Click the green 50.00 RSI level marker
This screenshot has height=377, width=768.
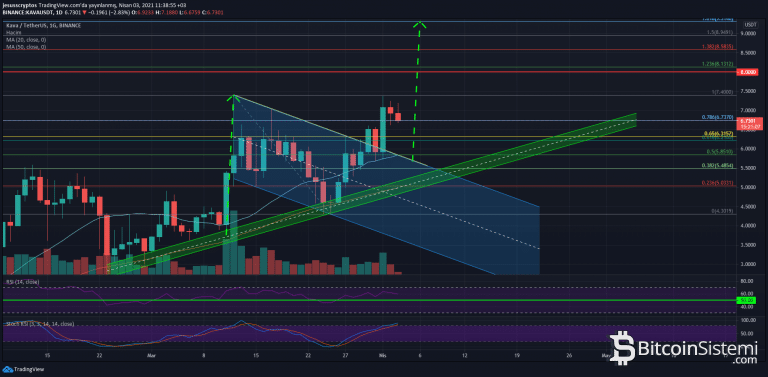click(747, 300)
